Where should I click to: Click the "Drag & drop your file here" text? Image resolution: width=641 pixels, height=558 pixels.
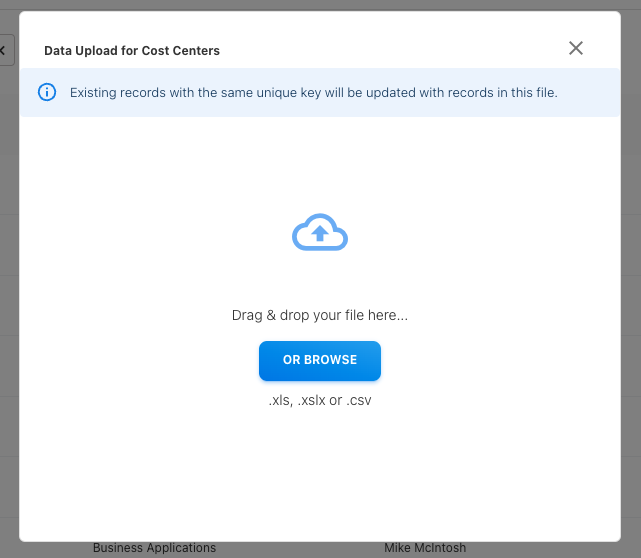click(x=319, y=315)
